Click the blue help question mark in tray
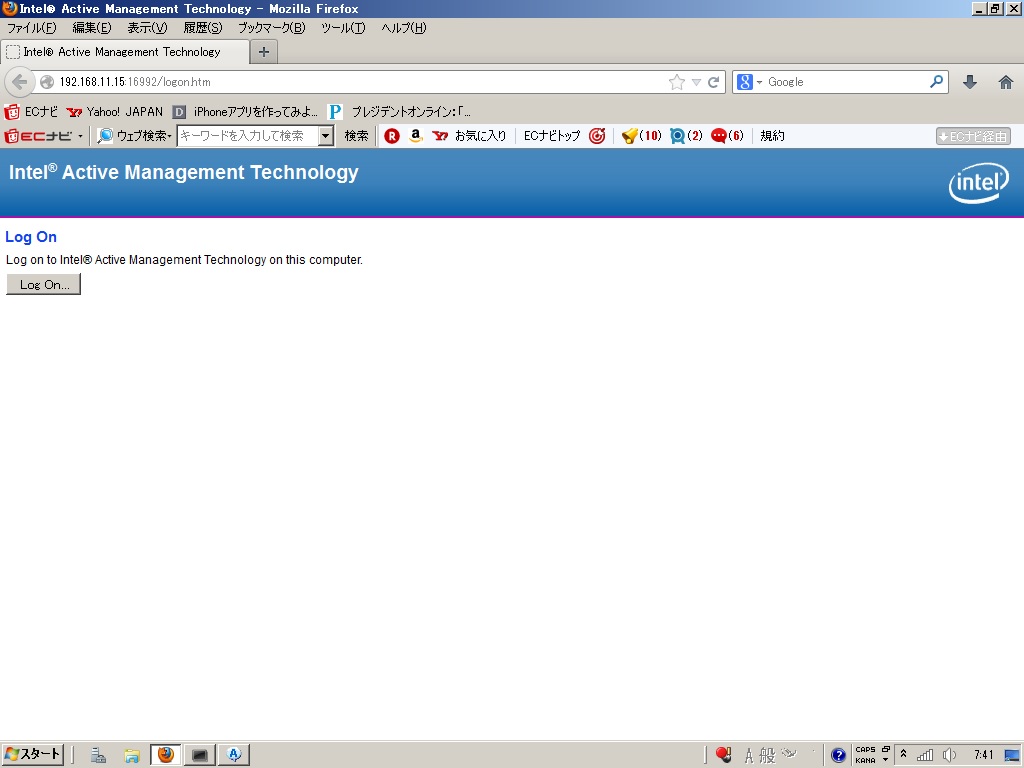Viewport: 1024px width, 768px height. tap(839, 756)
